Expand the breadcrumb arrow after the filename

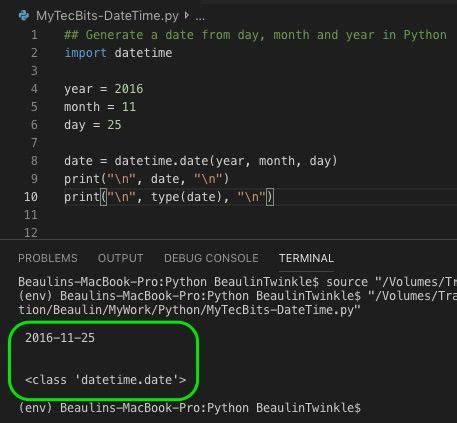click(x=187, y=15)
